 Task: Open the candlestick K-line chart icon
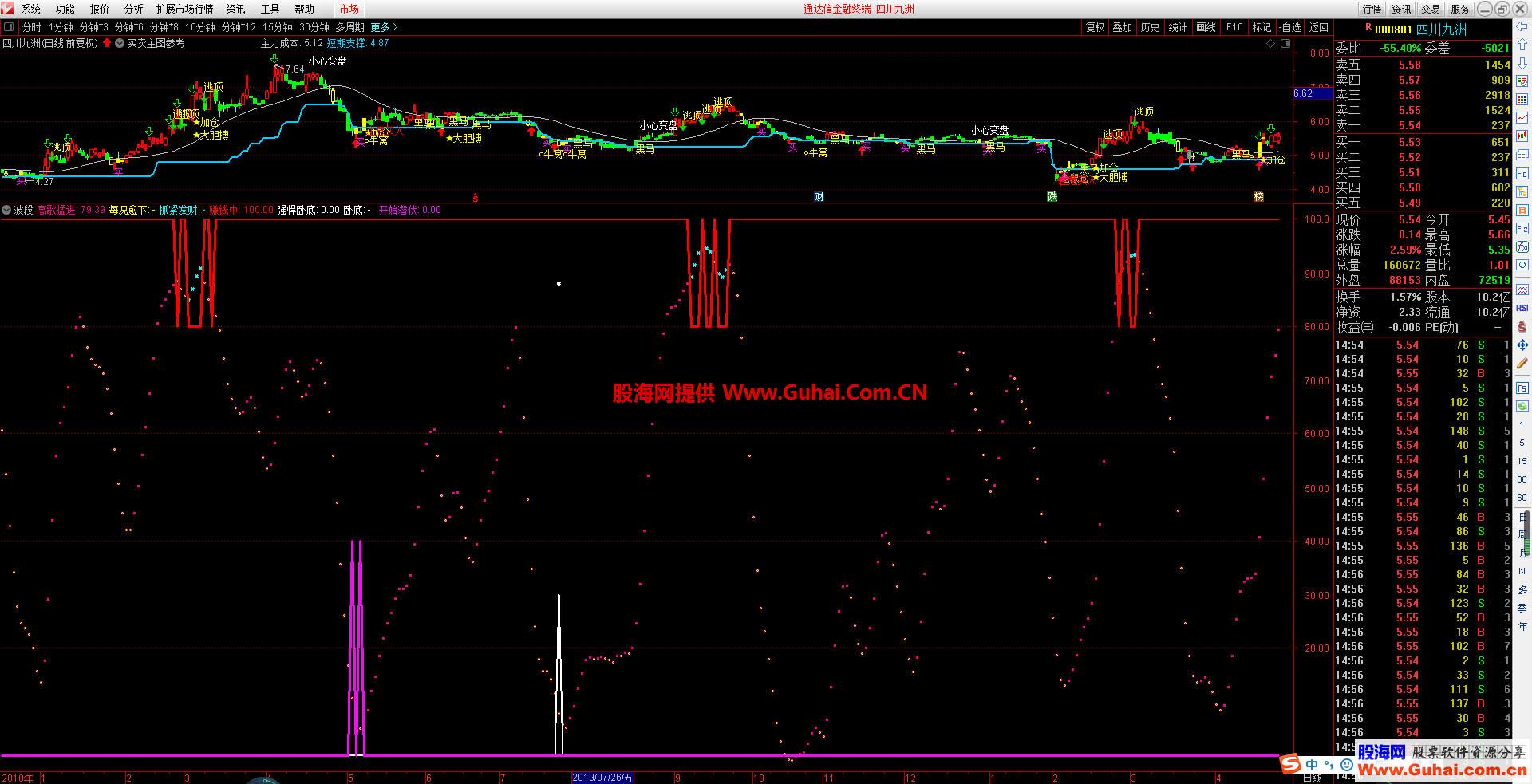tap(1522, 136)
